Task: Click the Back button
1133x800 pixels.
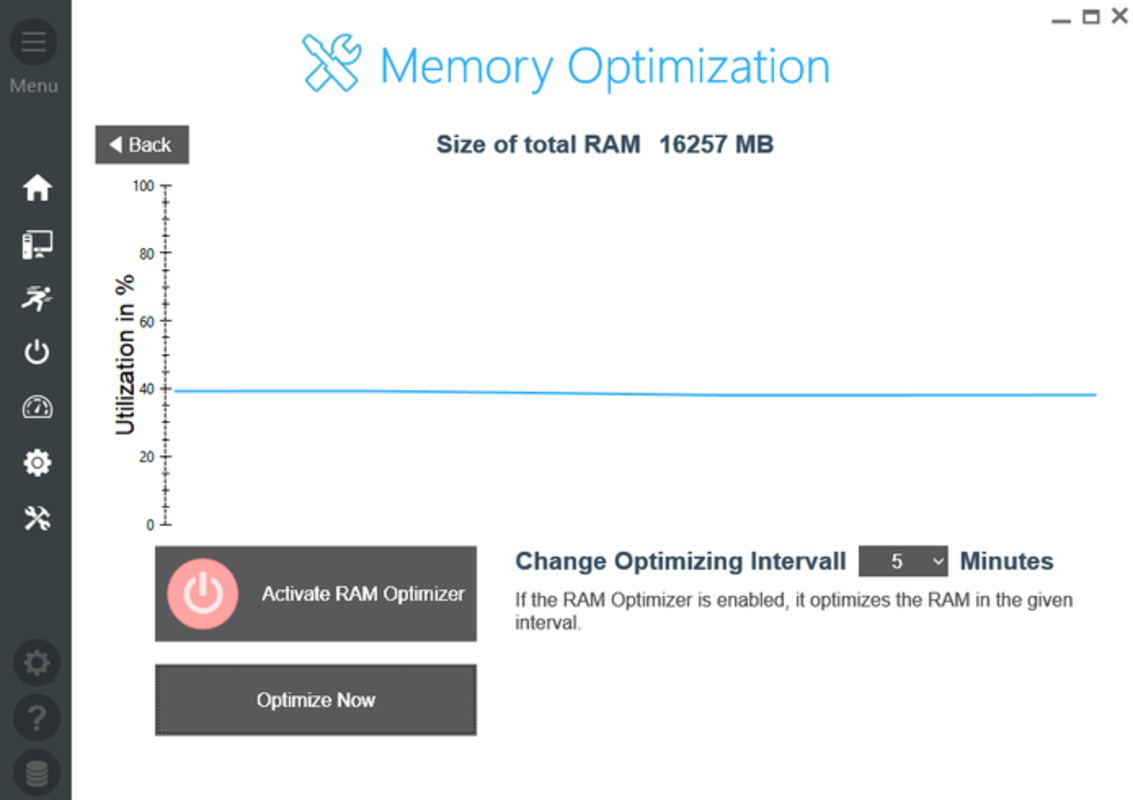Action: tap(142, 145)
